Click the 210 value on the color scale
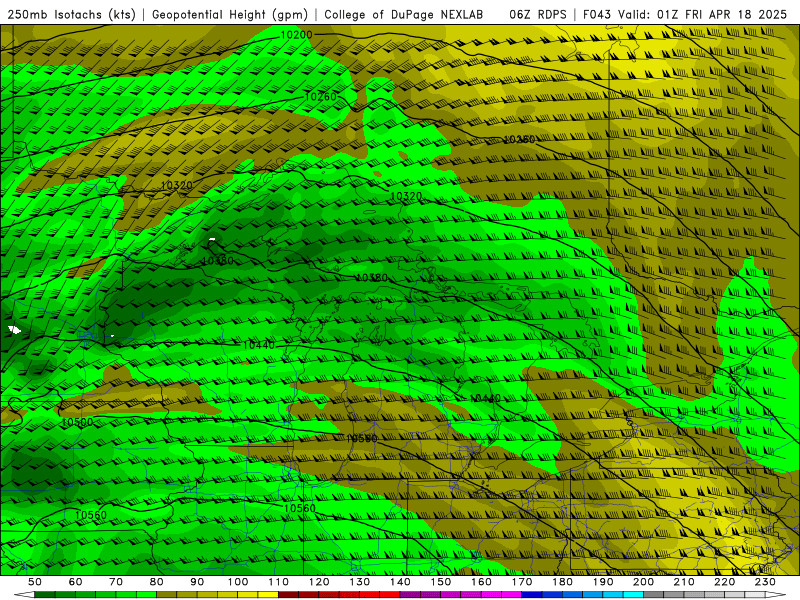The height and width of the screenshot is (600, 800). tap(684, 582)
